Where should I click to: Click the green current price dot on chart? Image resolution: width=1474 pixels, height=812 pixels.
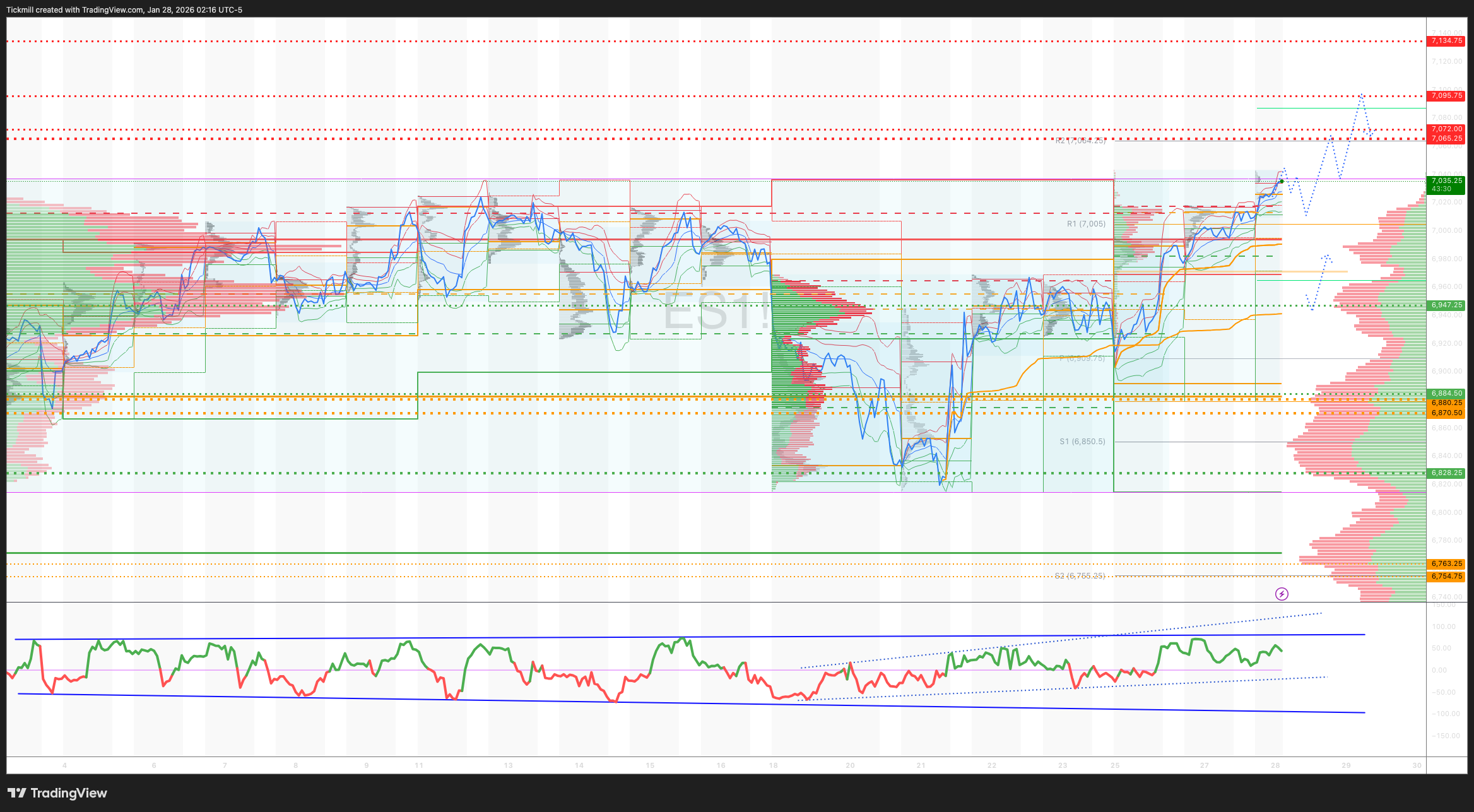pyautogui.click(x=1282, y=181)
